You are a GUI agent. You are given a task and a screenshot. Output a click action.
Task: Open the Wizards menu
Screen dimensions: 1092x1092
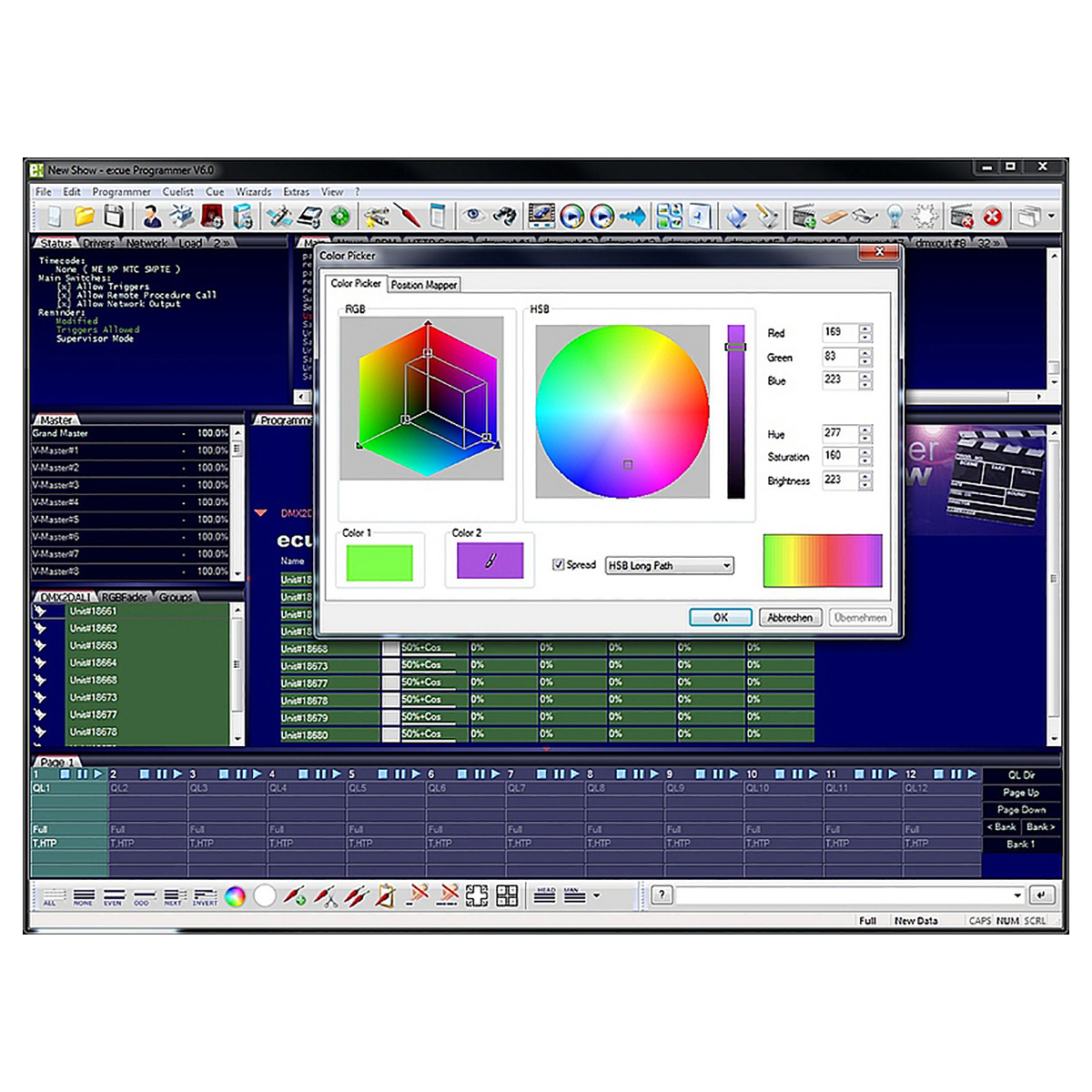coord(253,192)
